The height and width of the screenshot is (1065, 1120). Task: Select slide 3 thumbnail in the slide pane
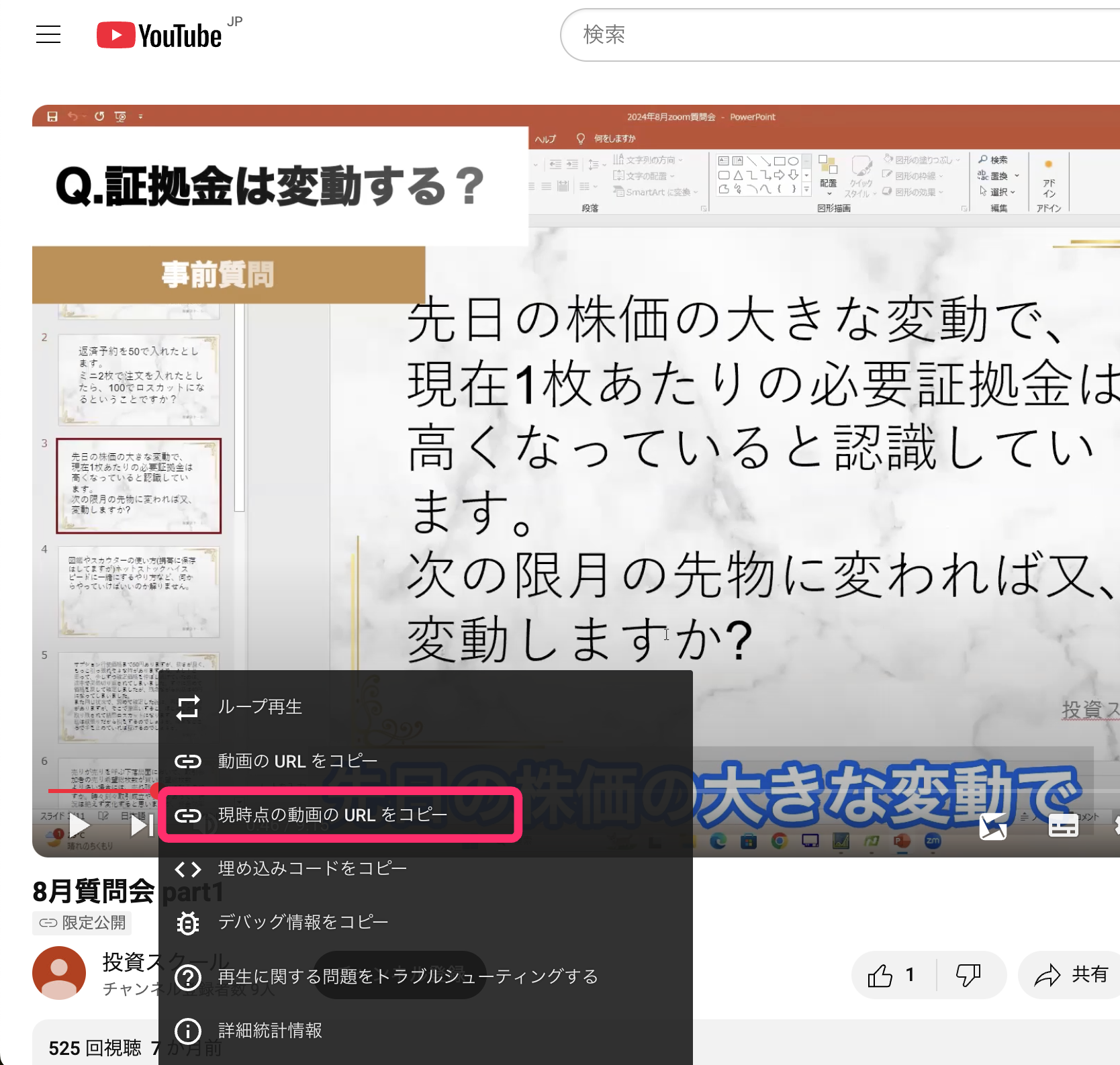tap(139, 485)
